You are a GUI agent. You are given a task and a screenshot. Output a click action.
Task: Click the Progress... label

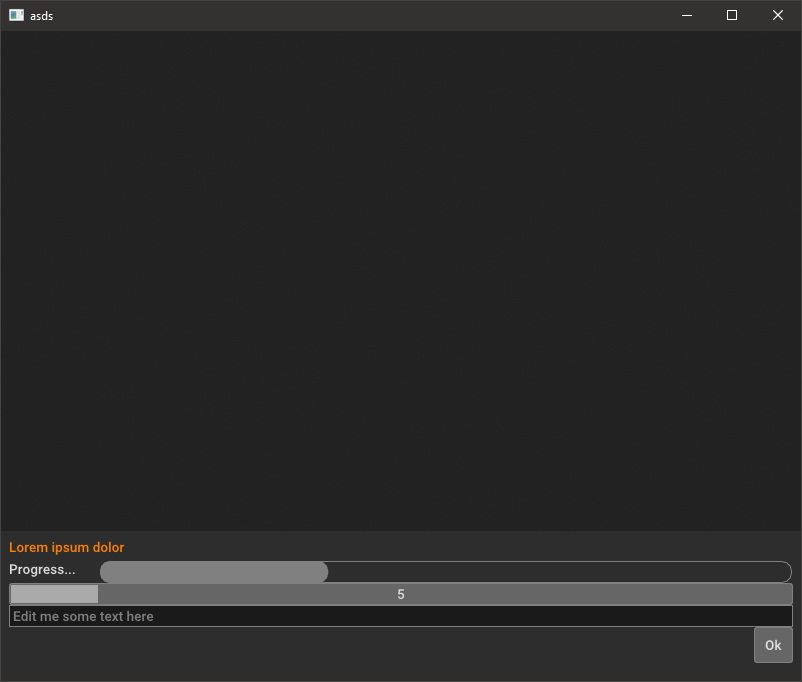click(42, 569)
